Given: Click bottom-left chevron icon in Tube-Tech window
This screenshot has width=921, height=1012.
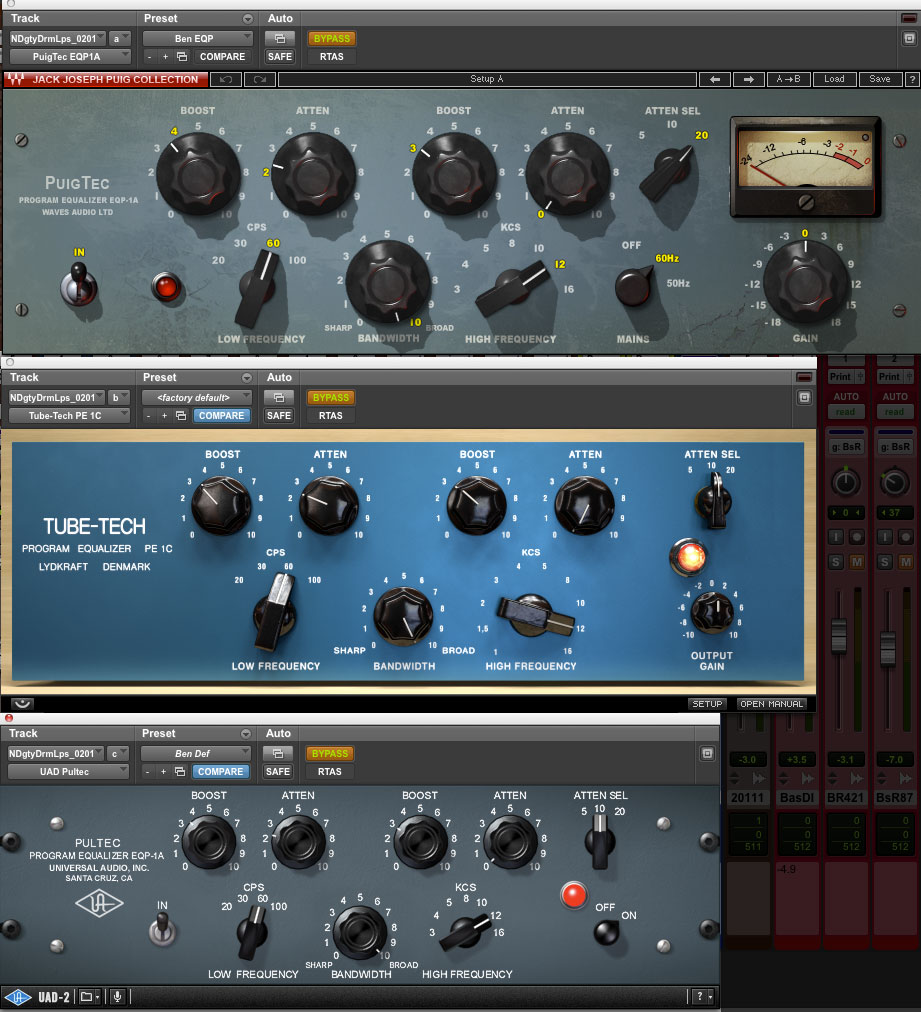Looking at the screenshot, I should tap(22, 703).
